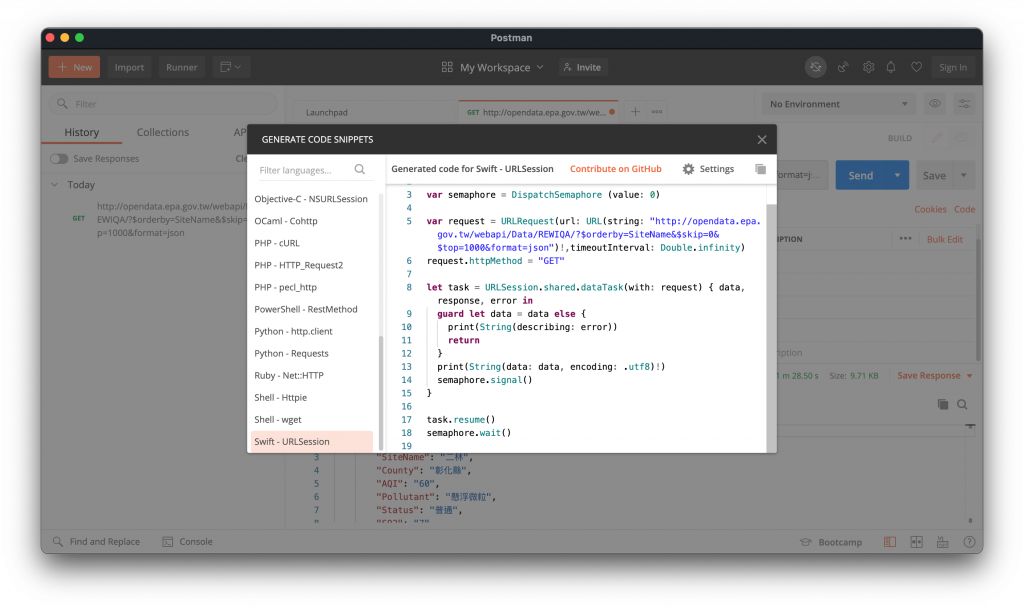This screenshot has height=608, width=1024.
Task: Open params ellipsis options menu
Action: 905,239
